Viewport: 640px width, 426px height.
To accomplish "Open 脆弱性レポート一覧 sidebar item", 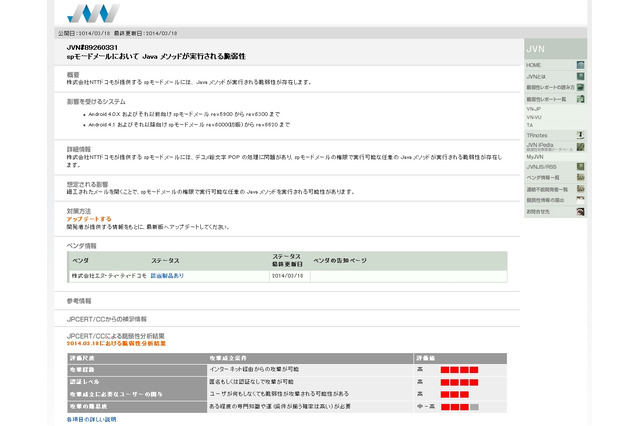I will 546,99.
